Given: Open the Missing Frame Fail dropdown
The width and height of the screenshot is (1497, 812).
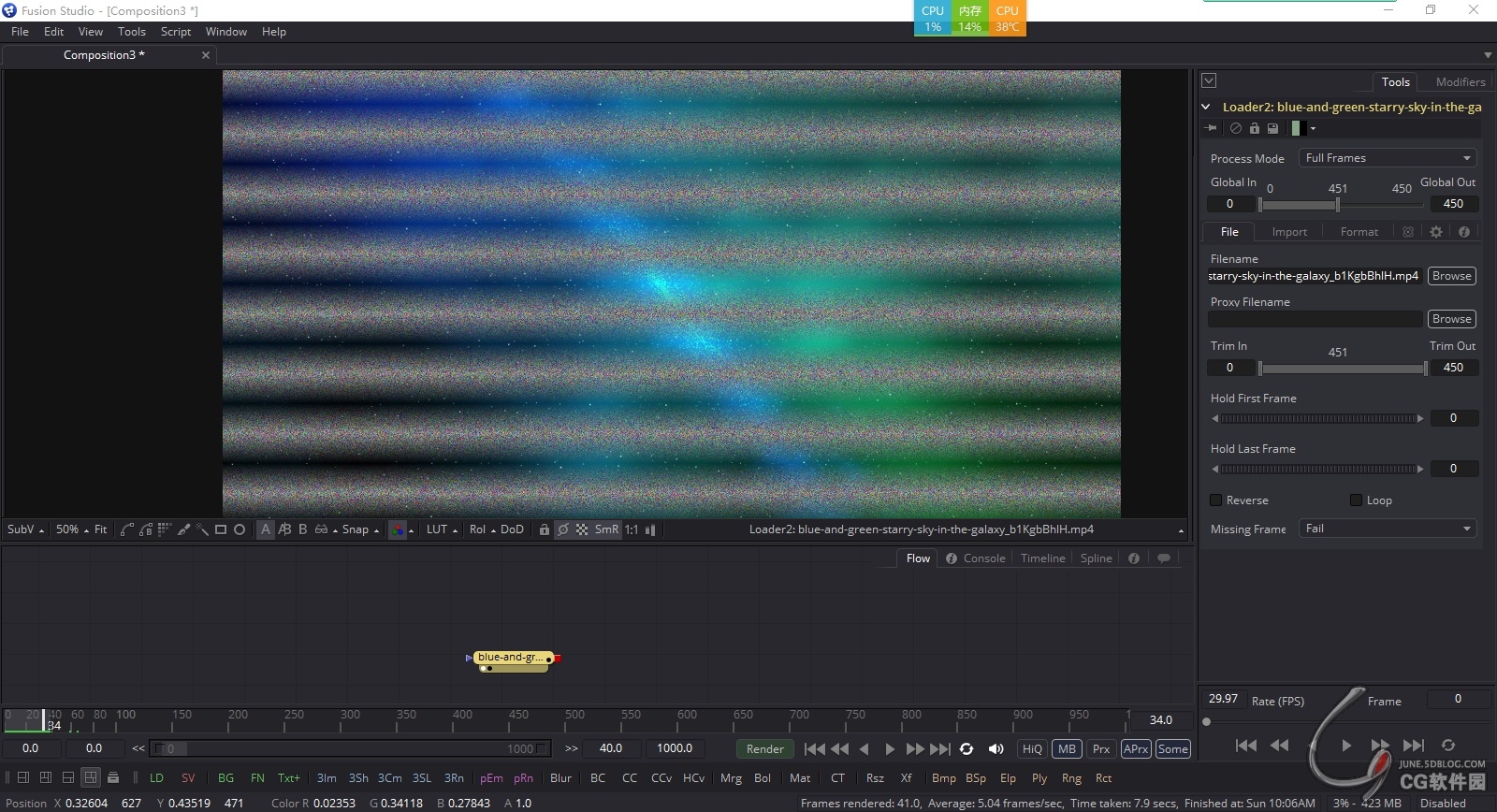Looking at the screenshot, I should (x=1388, y=529).
